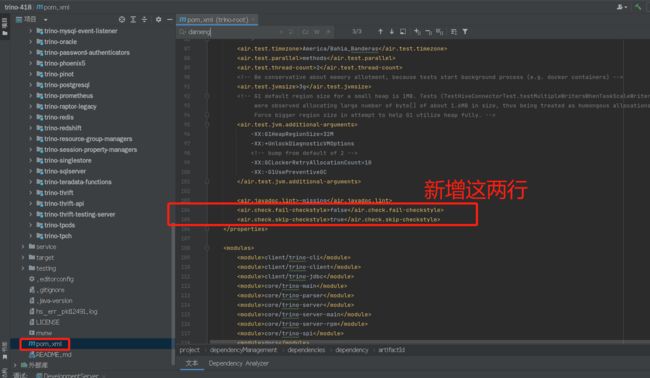The width and height of the screenshot is (650, 378).
Task: Expand the trino-redis module
Action: click(x=30, y=117)
